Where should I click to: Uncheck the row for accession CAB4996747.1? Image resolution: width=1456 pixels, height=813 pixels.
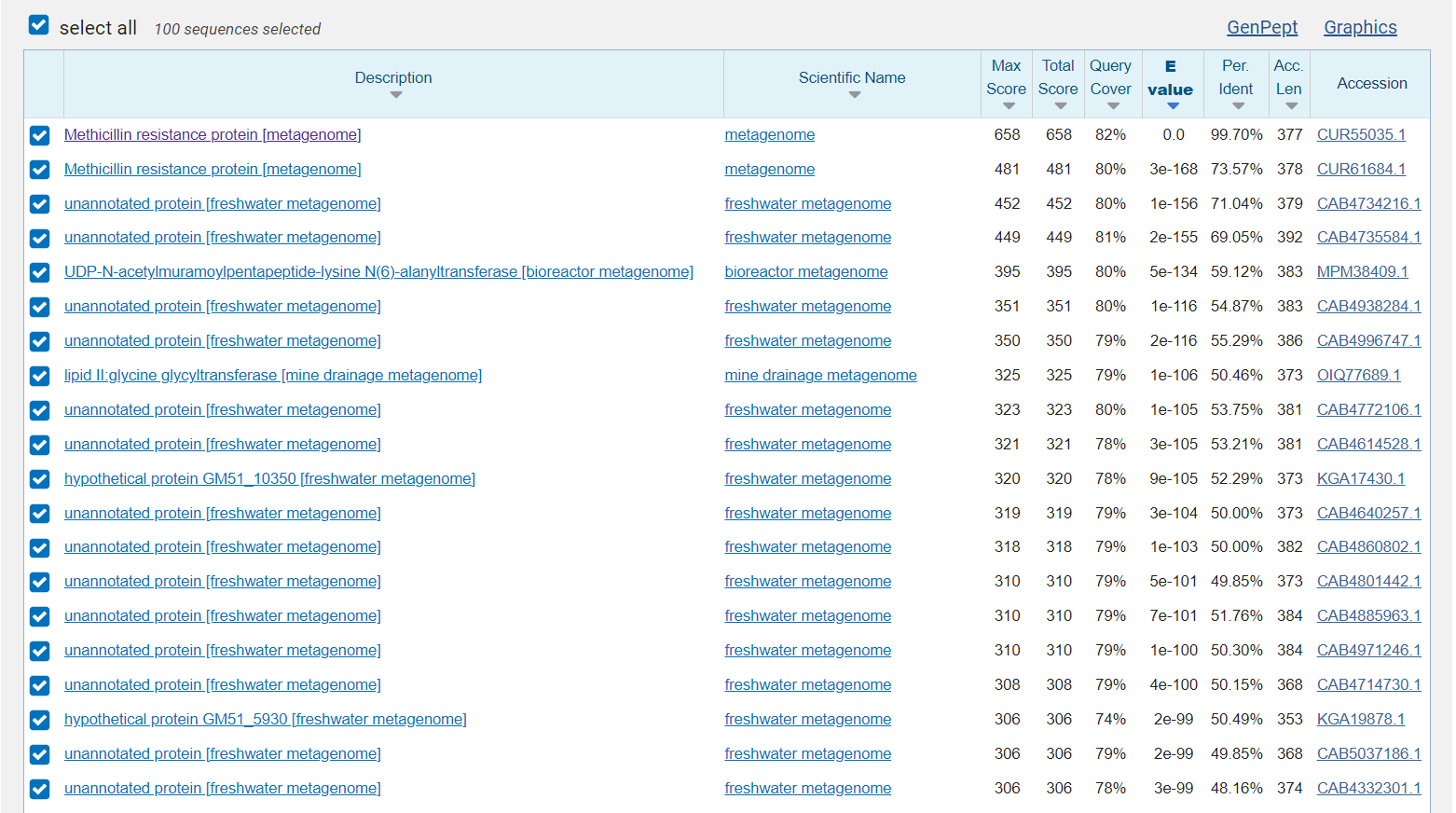point(39,341)
